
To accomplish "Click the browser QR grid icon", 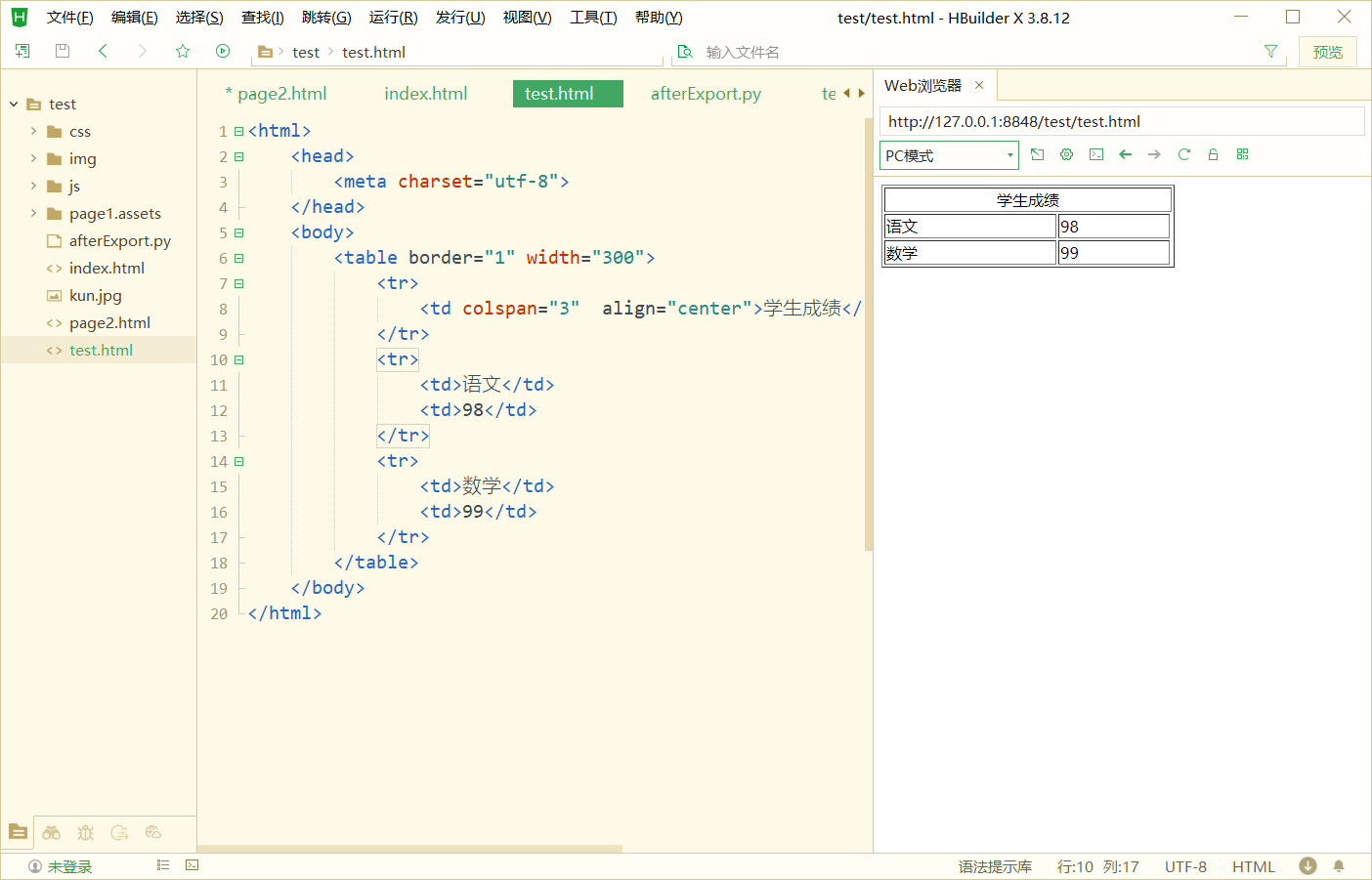I will click(x=1243, y=154).
